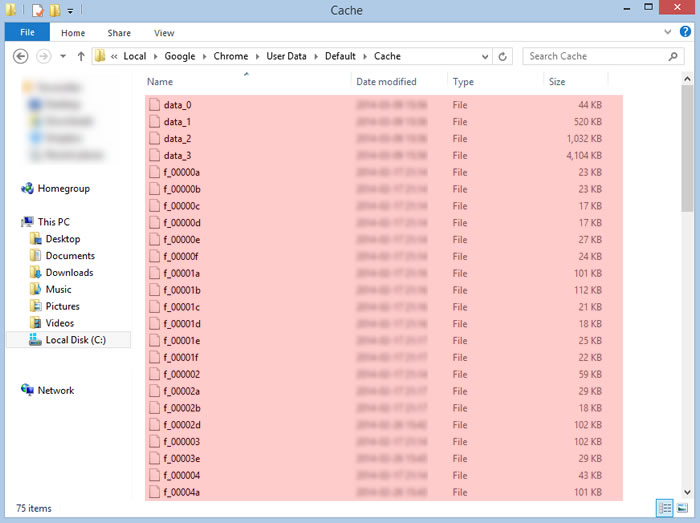
Task: Click the vertical scrollbar up arrow
Action: pyautogui.click(x=687, y=79)
